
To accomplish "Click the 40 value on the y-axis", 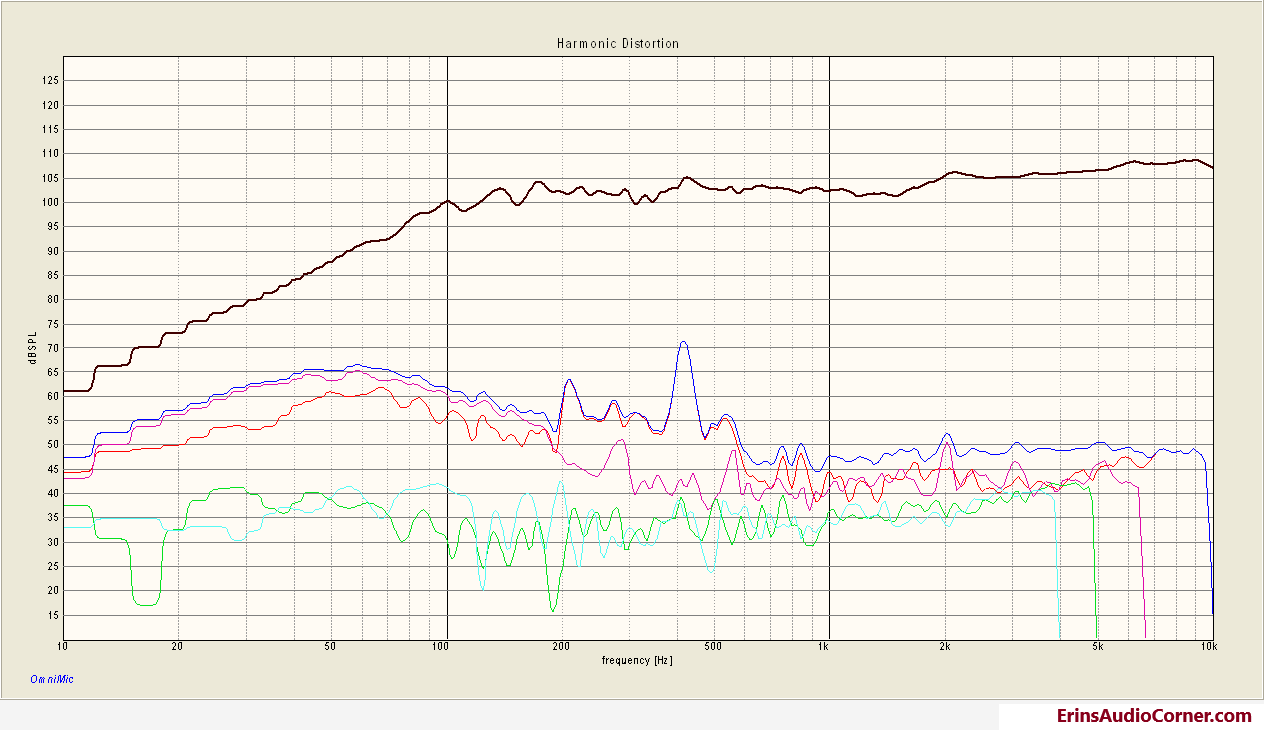I will coord(54,493).
